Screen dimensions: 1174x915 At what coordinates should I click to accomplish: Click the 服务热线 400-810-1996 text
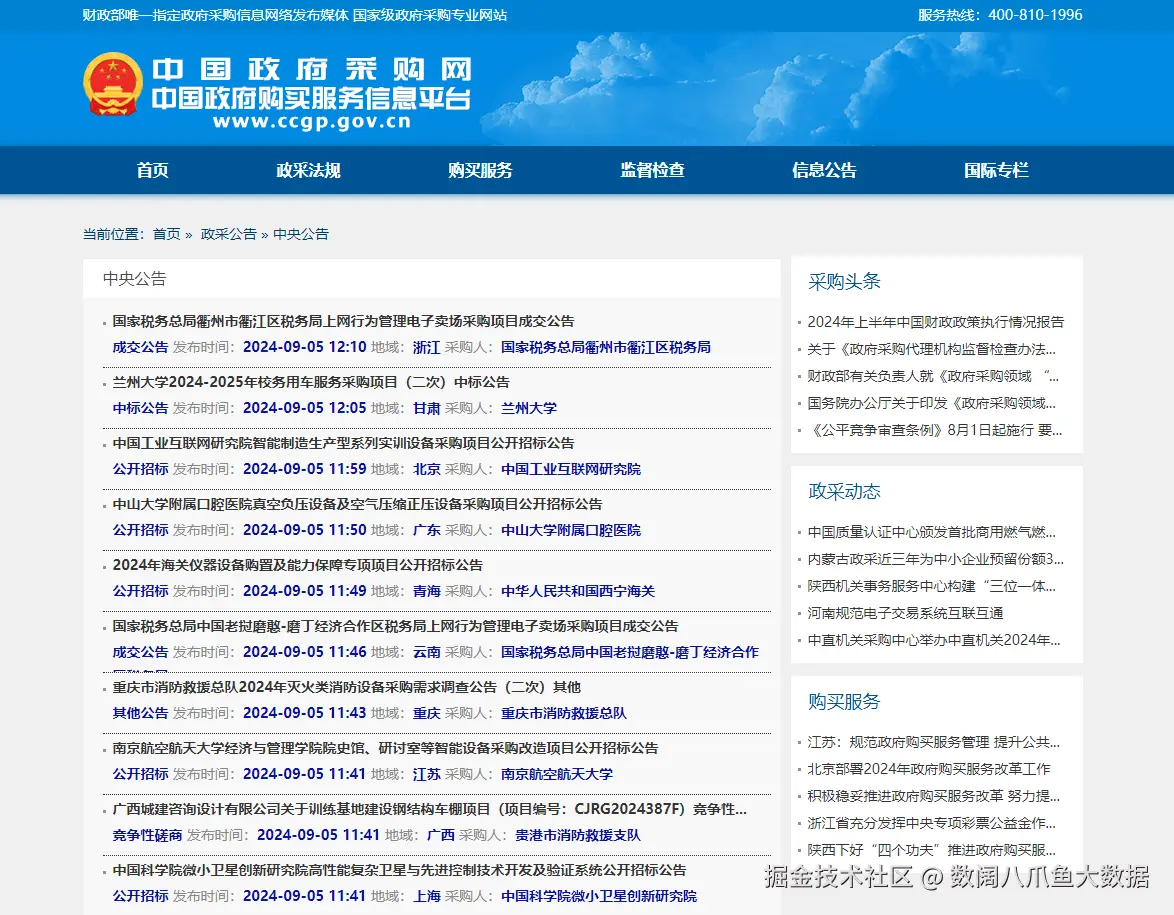[1000, 15]
